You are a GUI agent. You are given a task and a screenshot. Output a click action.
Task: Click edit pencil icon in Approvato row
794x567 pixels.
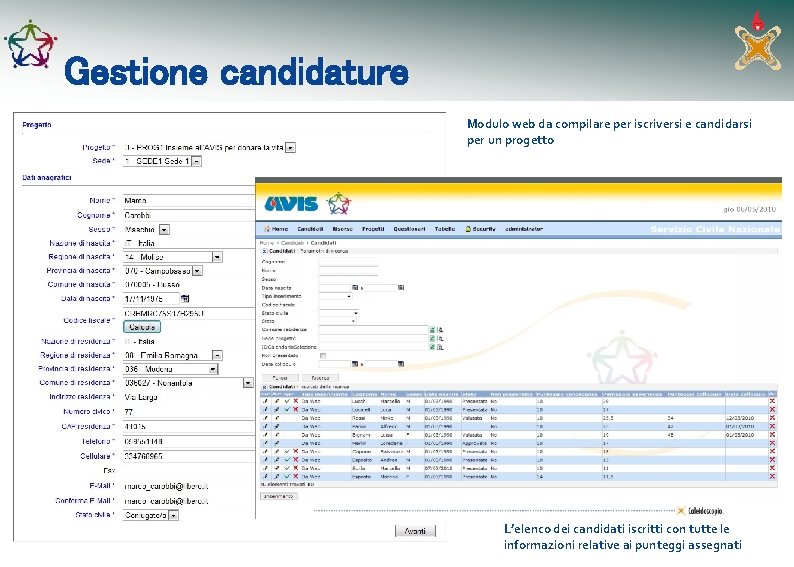[x=265, y=443]
